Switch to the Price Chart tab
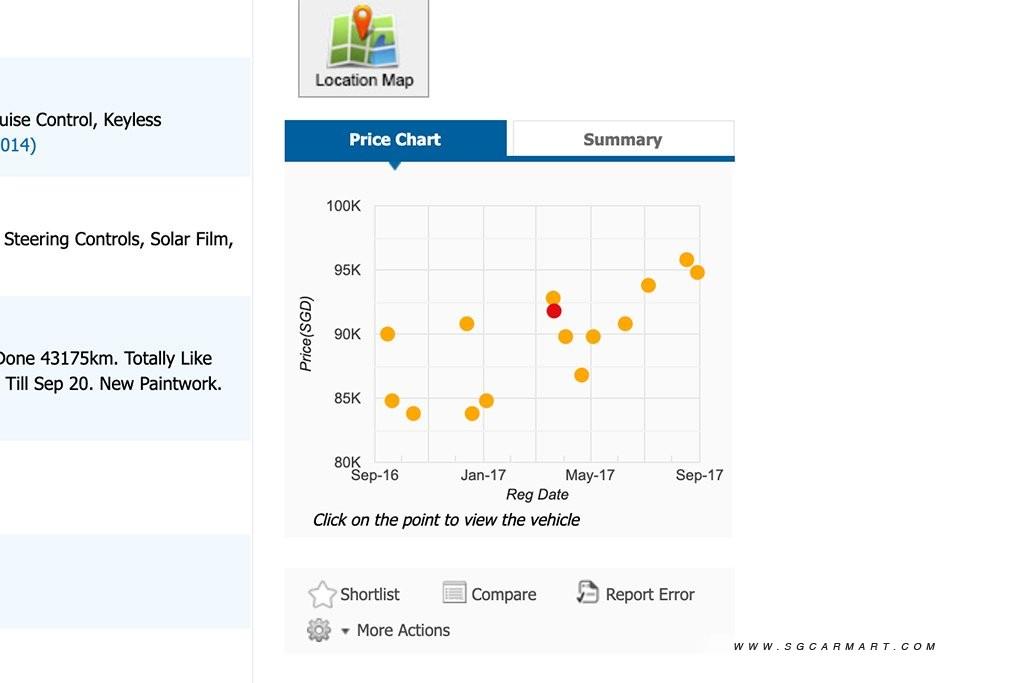The width and height of the screenshot is (1024, 683). (x=395, y=140)
